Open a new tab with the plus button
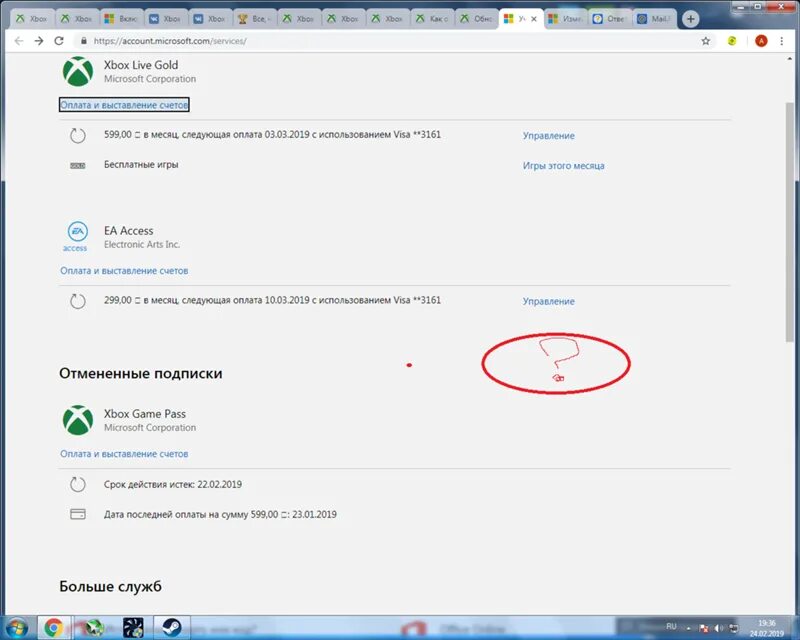Viewport: 800px width, 640px height. (x=690, y=19)
